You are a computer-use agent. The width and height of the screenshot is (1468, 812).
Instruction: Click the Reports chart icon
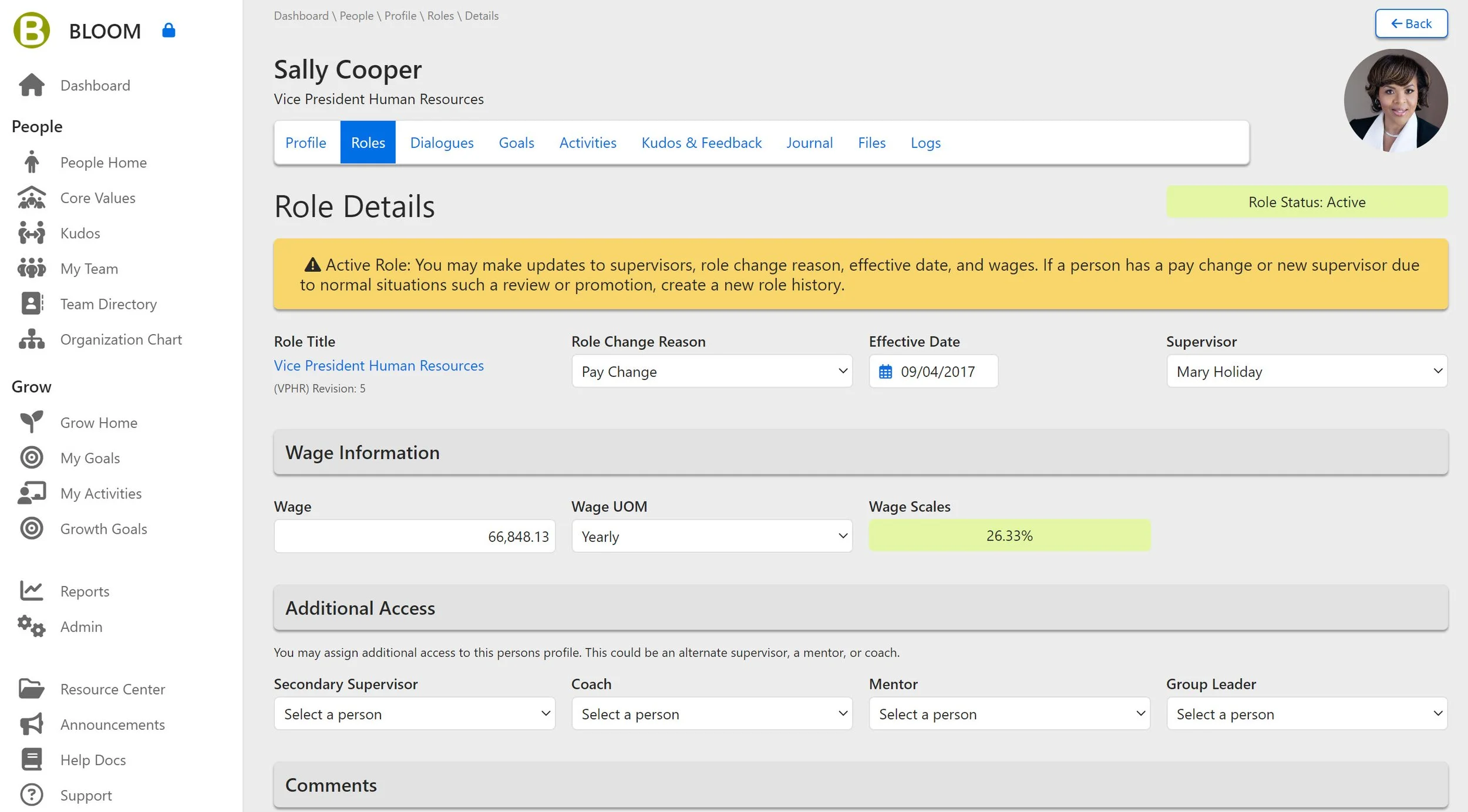pyautogui.click(x=32, y=591)
